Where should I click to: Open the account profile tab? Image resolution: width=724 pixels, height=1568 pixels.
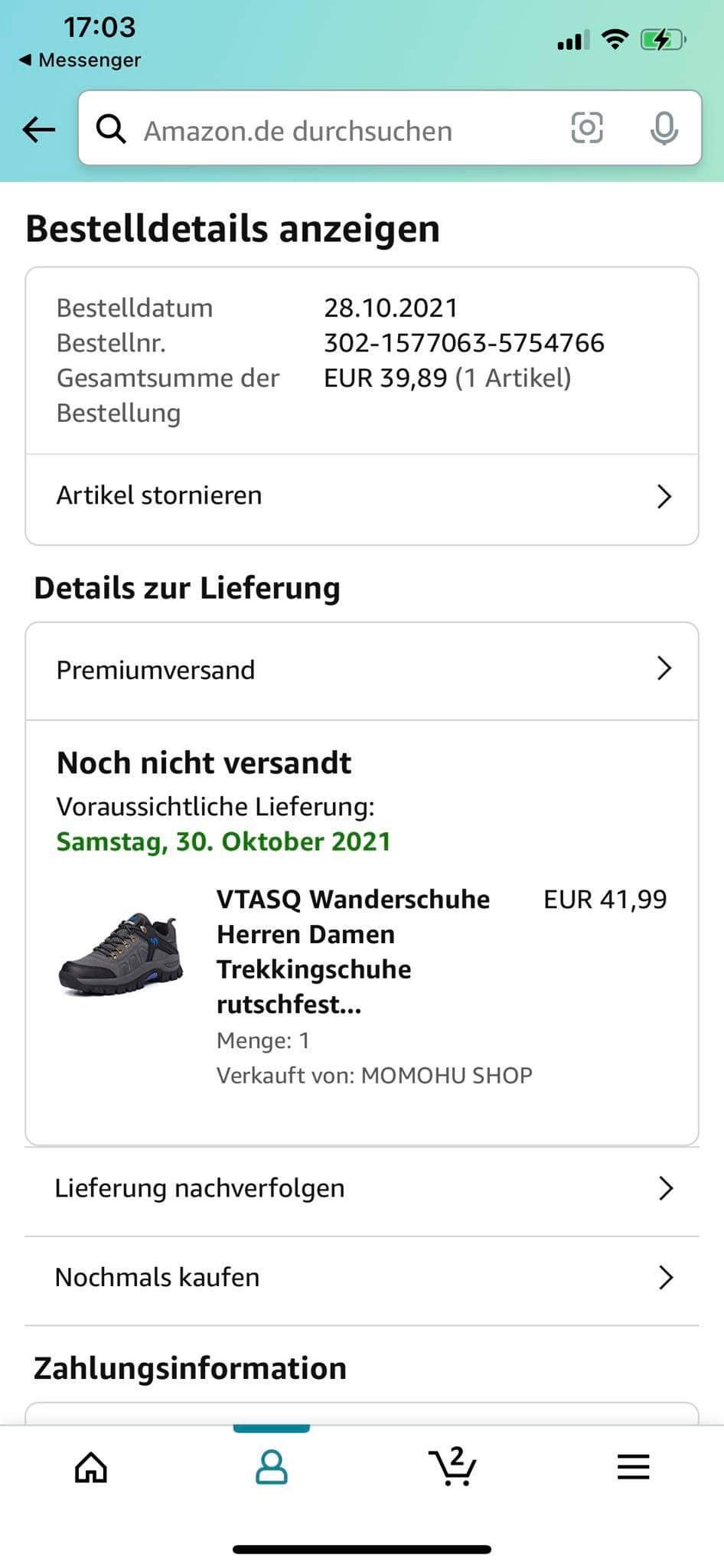click(272, 1467)
